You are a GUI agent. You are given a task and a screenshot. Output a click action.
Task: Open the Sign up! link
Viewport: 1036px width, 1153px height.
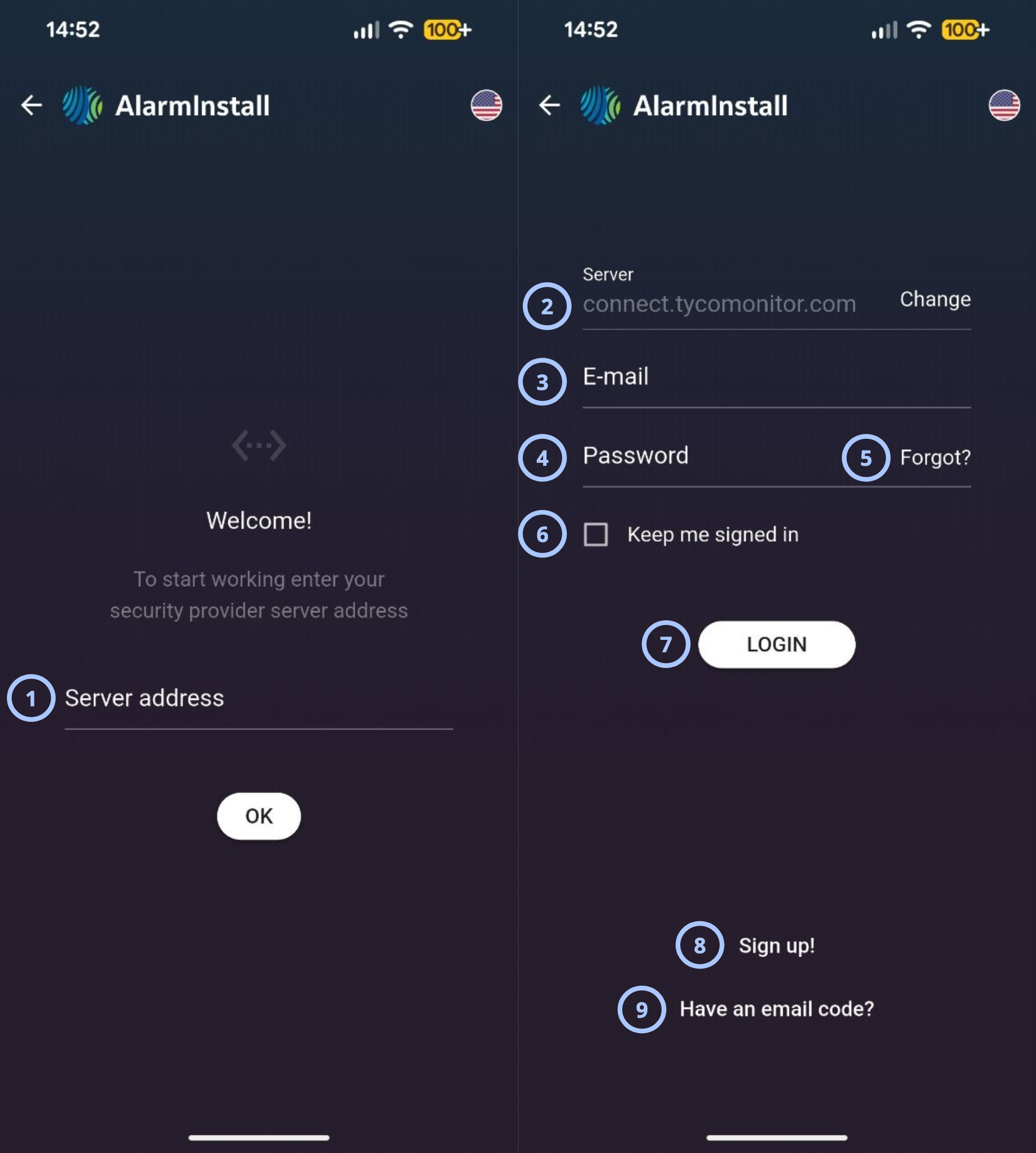coord(776,946)
